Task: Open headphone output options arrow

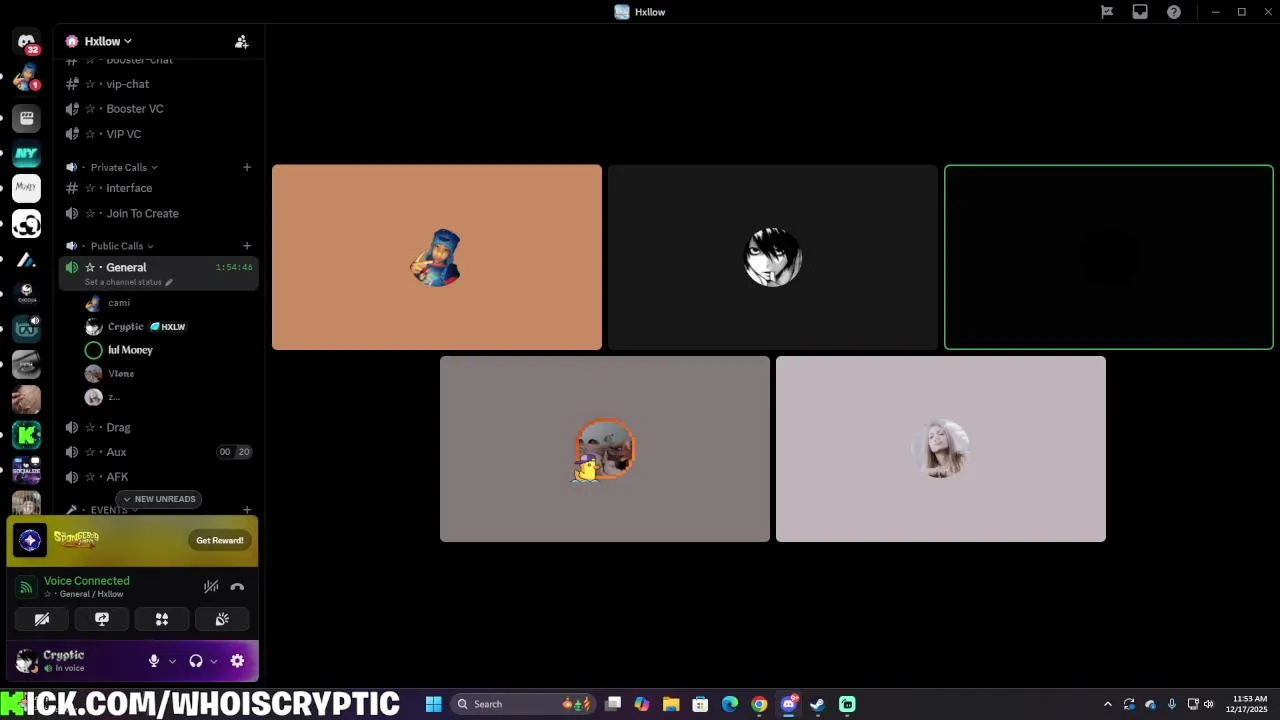Action: [x=214, y=661]
